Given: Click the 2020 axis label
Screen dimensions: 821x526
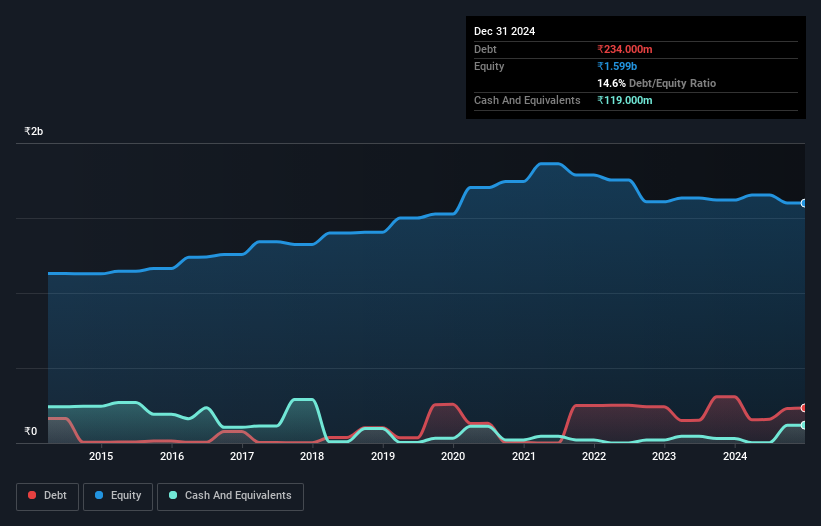Looking at the screenshot, I should coord(453,456).
